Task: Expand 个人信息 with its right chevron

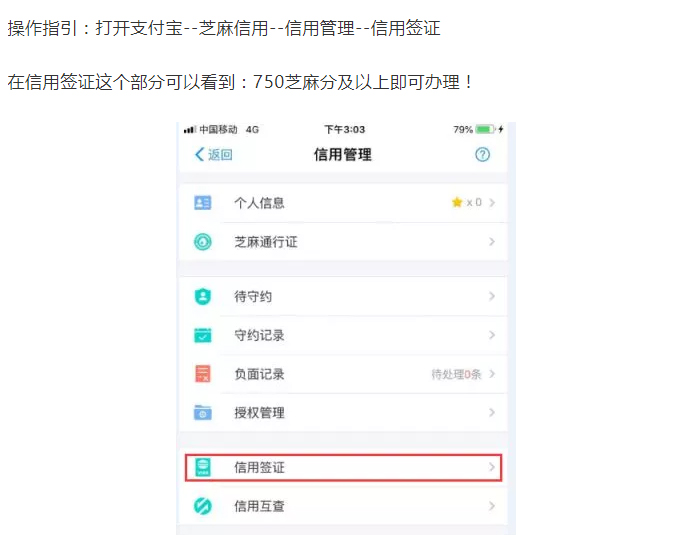Action: pyautogui.click(x=492, y=203)
